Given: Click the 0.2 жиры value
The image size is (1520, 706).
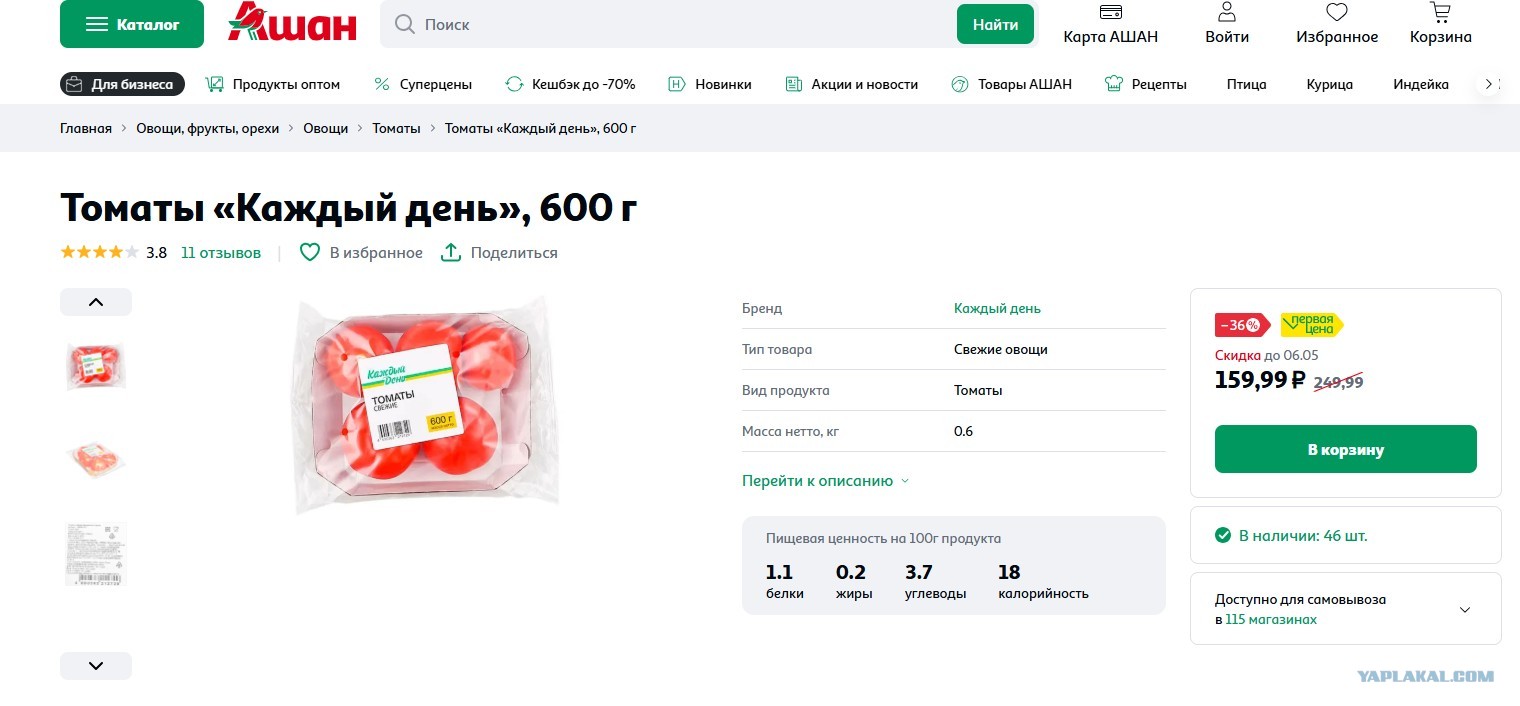Looking at the screenshot, I should (851, 572).
